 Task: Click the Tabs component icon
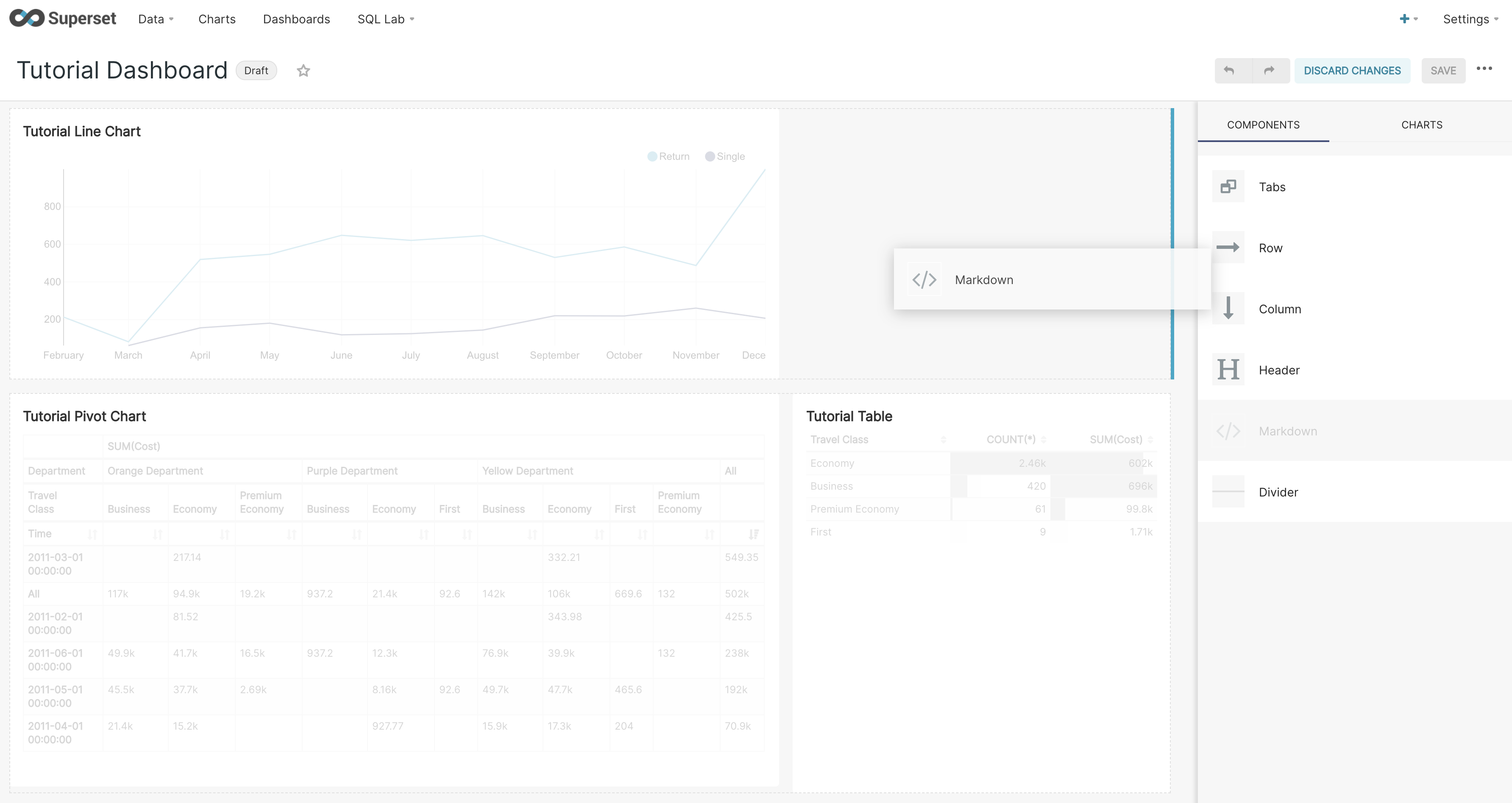coord(1228,187)
